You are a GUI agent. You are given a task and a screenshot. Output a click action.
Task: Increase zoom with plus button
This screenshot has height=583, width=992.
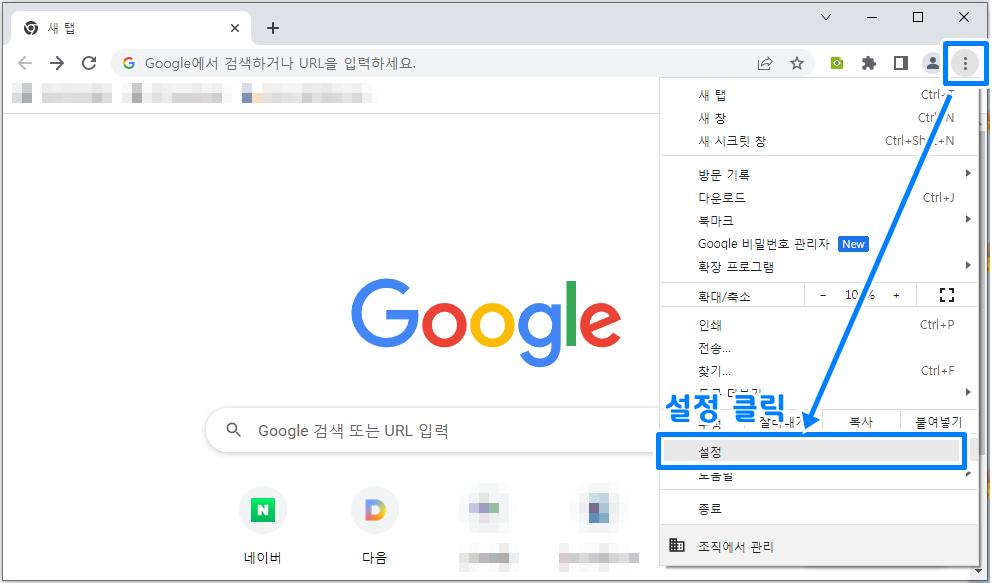pos(896,295)
